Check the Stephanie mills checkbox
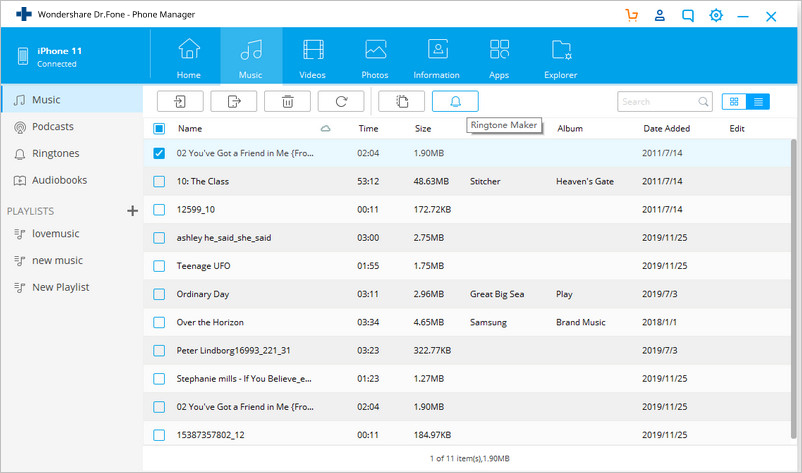 [x=159, y=378]
